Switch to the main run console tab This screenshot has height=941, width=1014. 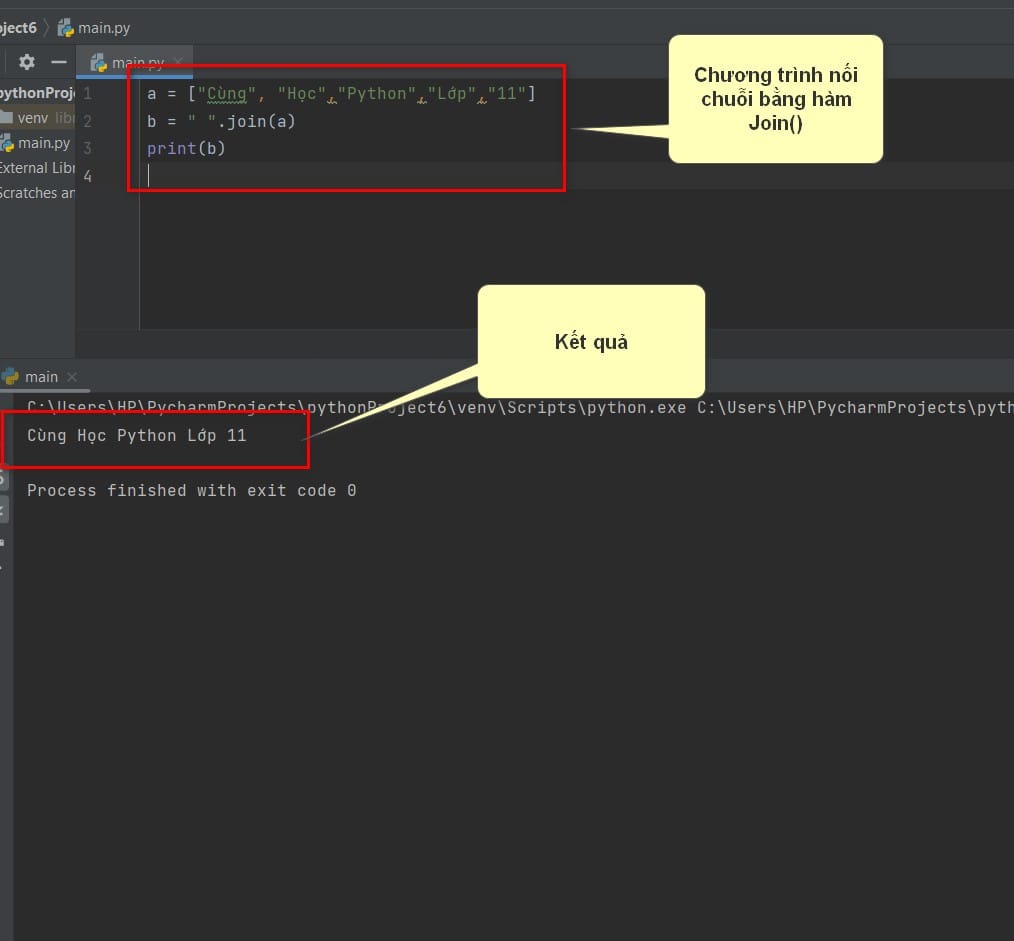click(41, 376)
